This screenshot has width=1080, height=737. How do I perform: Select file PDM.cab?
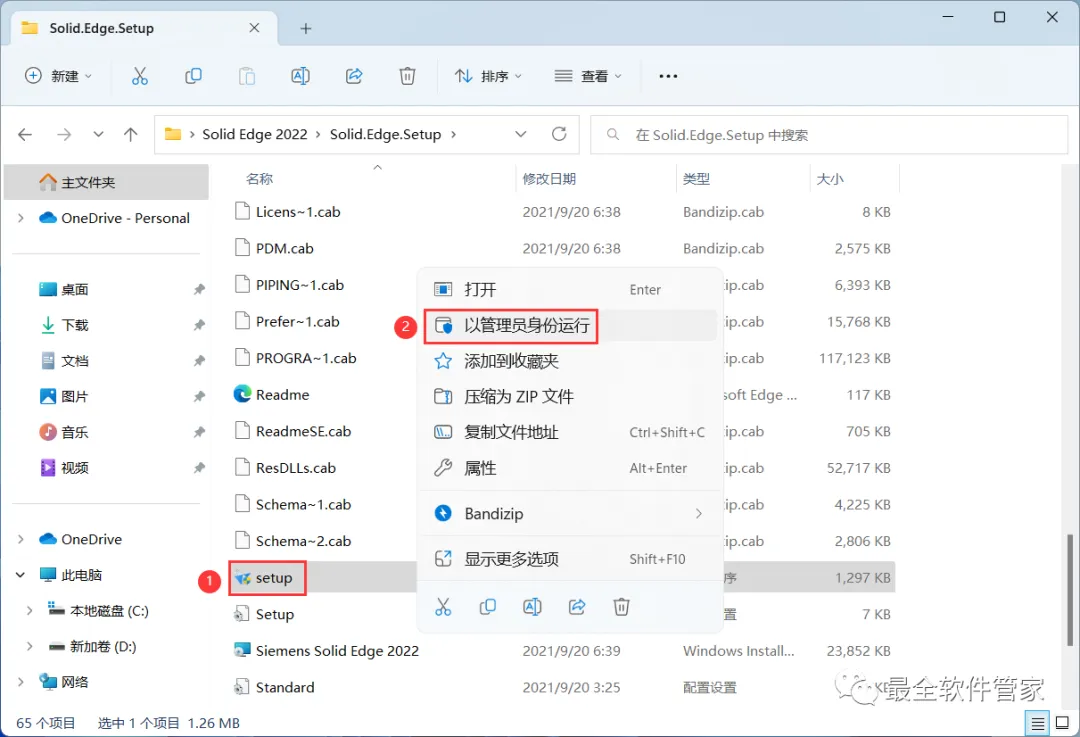point(284,249)
